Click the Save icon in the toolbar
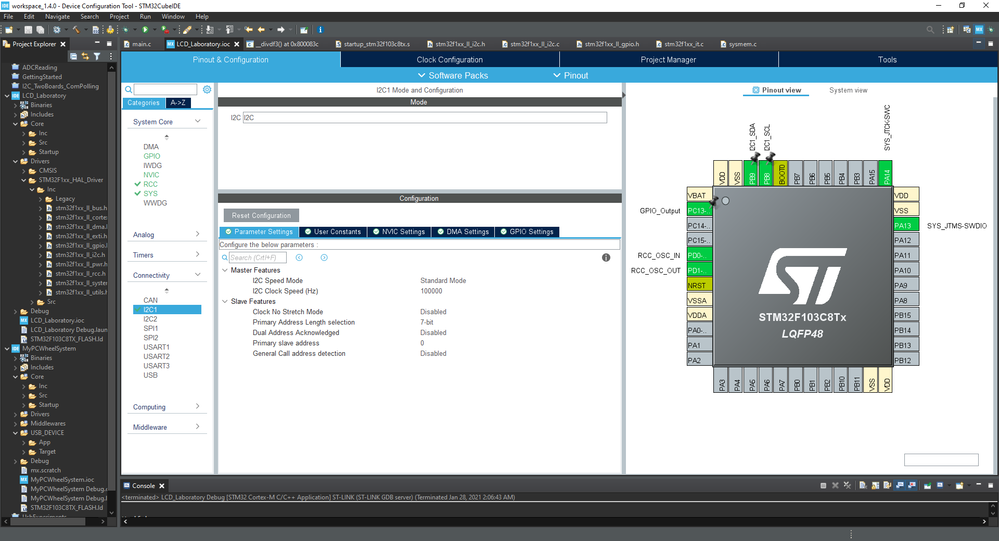The width and height of the screenshot is (999, 541). (28, 29)
